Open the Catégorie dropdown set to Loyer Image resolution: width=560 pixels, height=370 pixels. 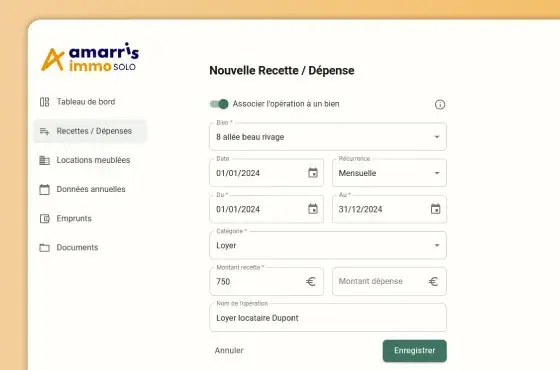coord(328,245)
